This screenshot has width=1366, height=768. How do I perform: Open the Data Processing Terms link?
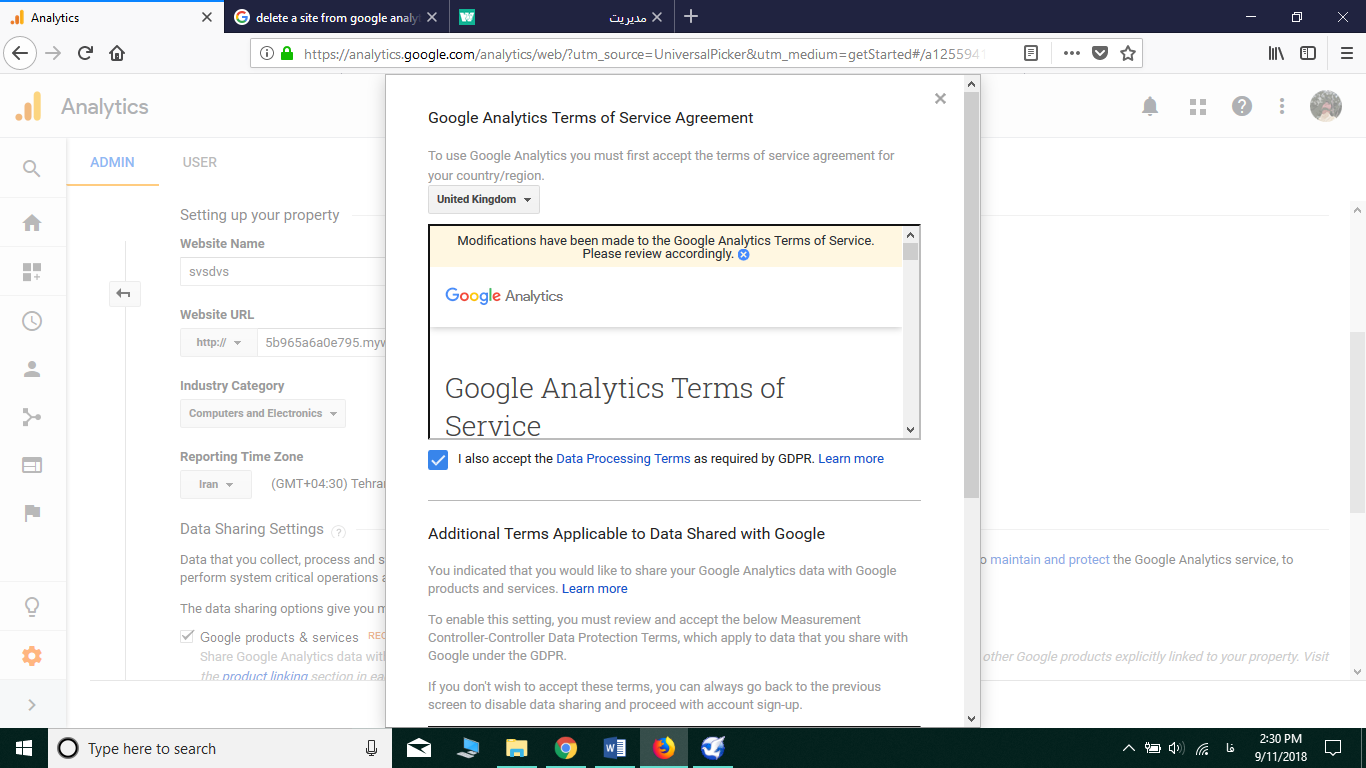[623, 459]
